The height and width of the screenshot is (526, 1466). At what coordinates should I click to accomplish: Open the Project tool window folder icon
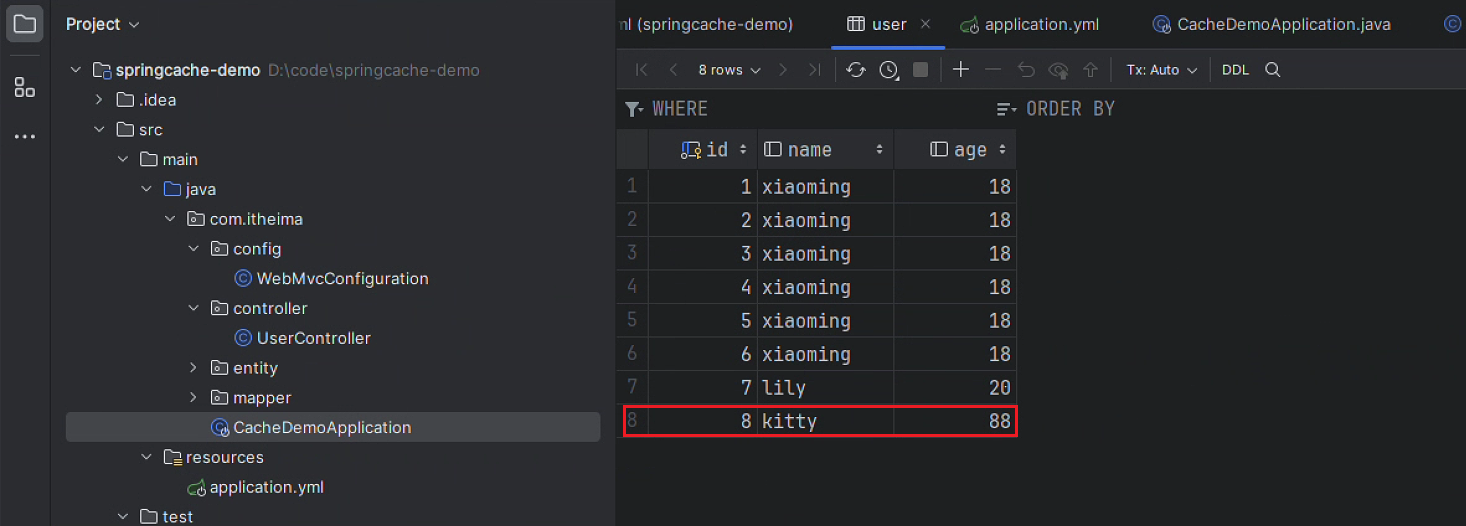tap(25, 24)
